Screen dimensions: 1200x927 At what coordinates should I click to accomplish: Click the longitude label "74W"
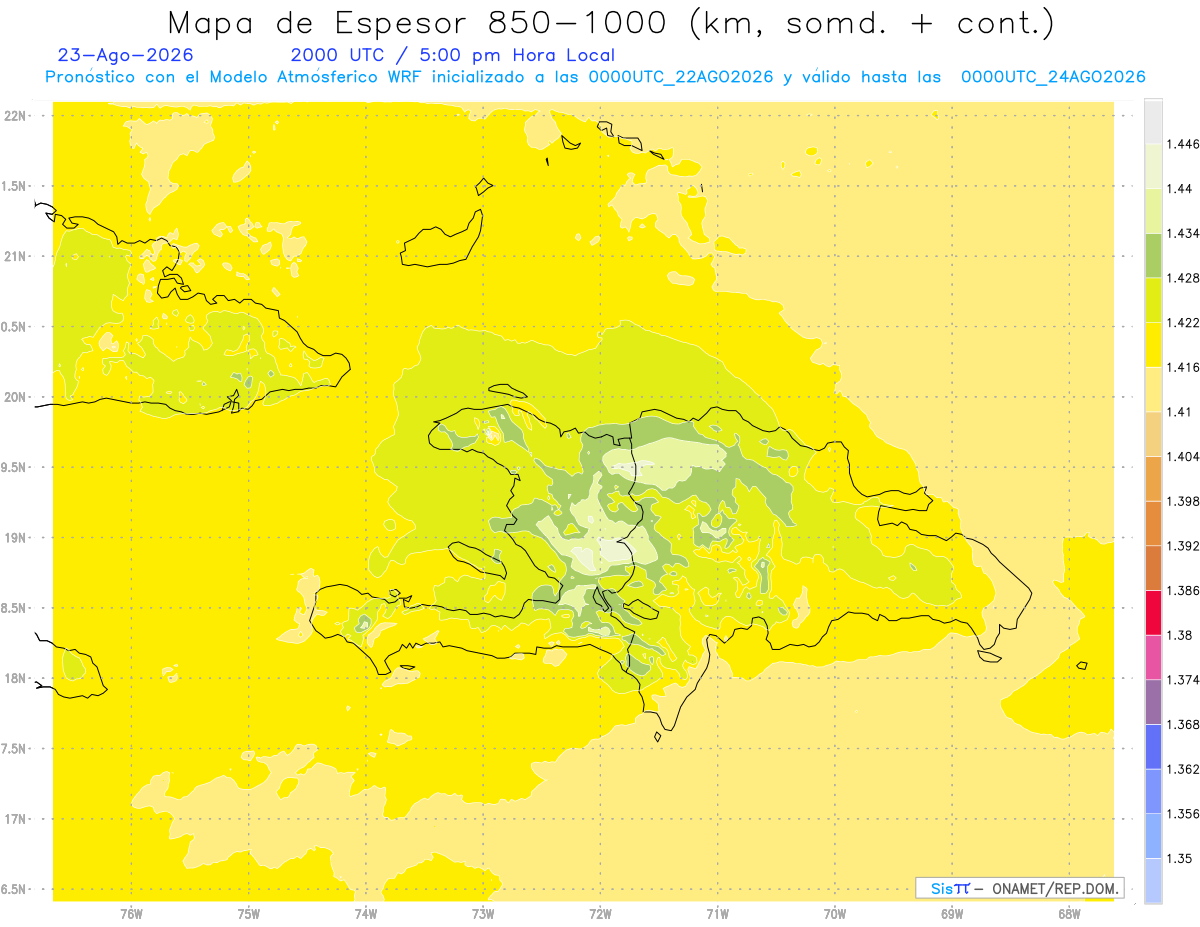[x=365, y=914]
